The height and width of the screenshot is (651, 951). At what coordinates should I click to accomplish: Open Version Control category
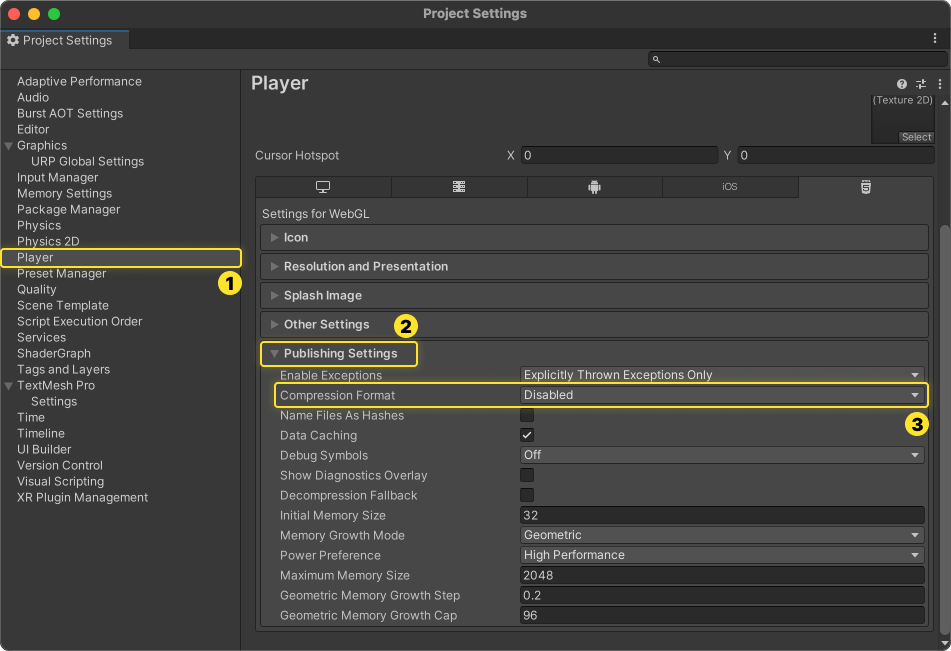click(x=59, y=465)
